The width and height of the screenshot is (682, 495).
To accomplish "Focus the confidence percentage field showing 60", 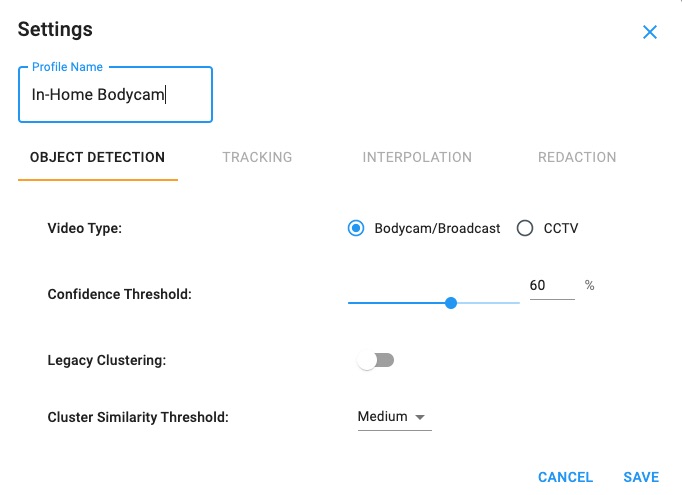I will (550, 286).
